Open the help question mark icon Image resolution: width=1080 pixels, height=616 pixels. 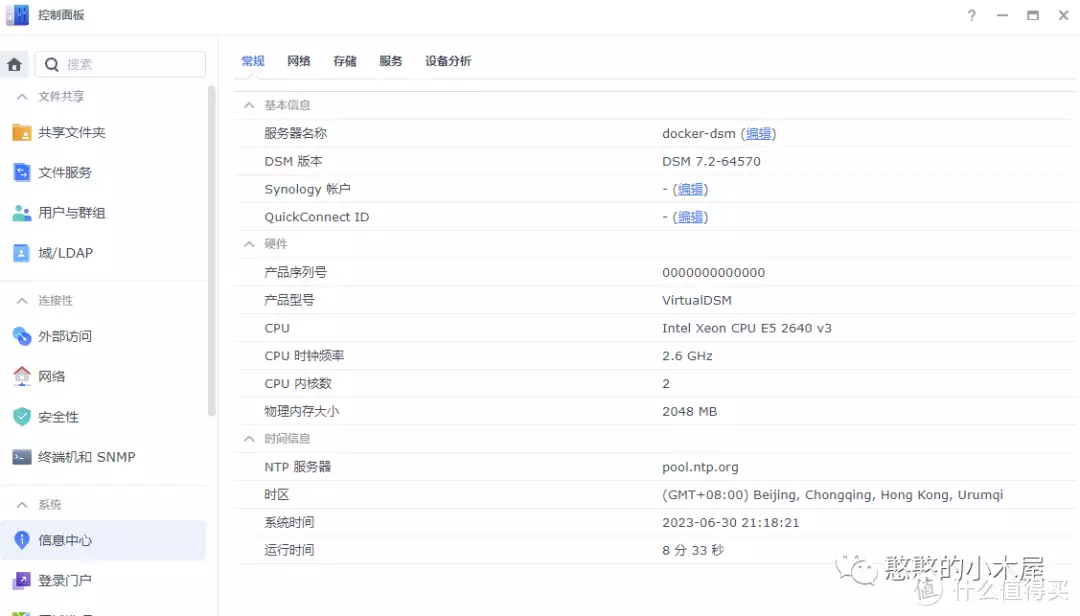click(x=971, y=15)
